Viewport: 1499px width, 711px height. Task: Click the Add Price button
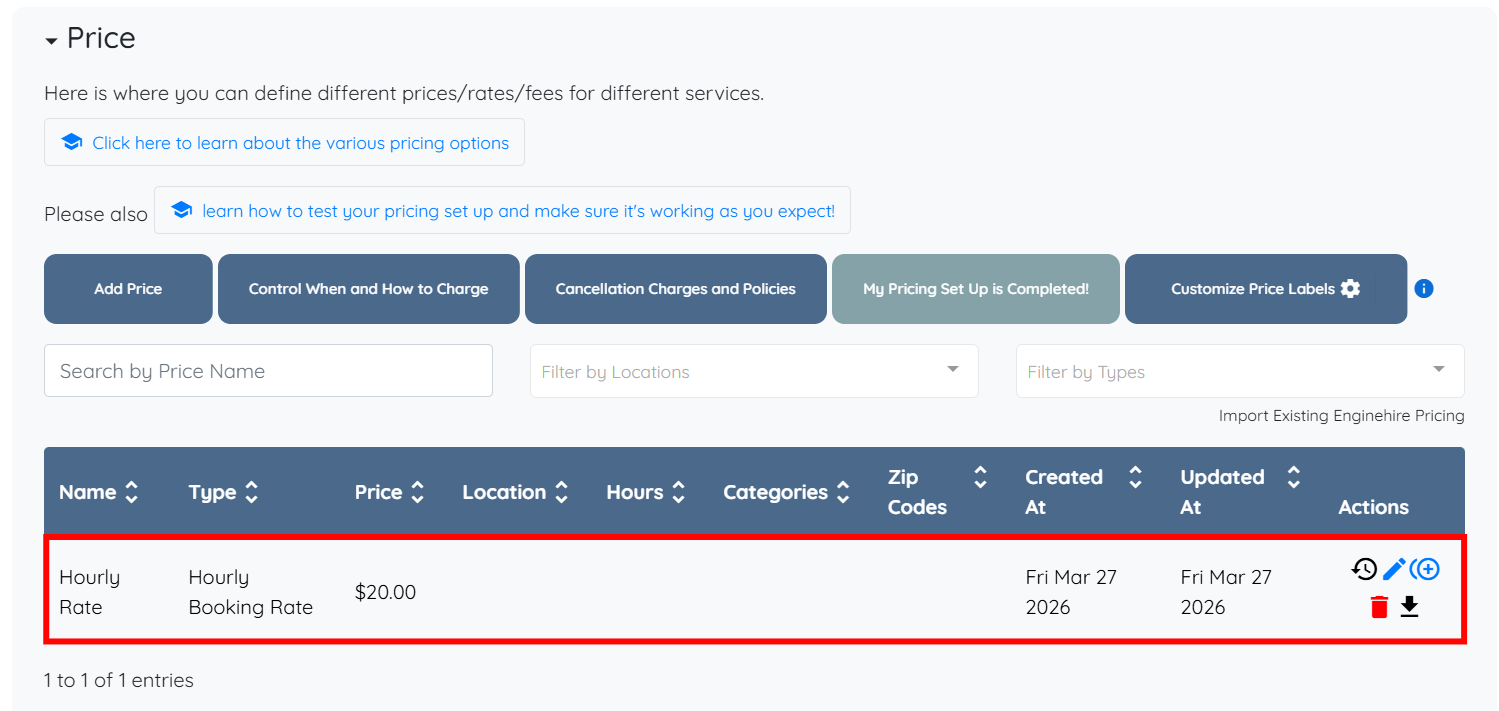tap(128, 289)
